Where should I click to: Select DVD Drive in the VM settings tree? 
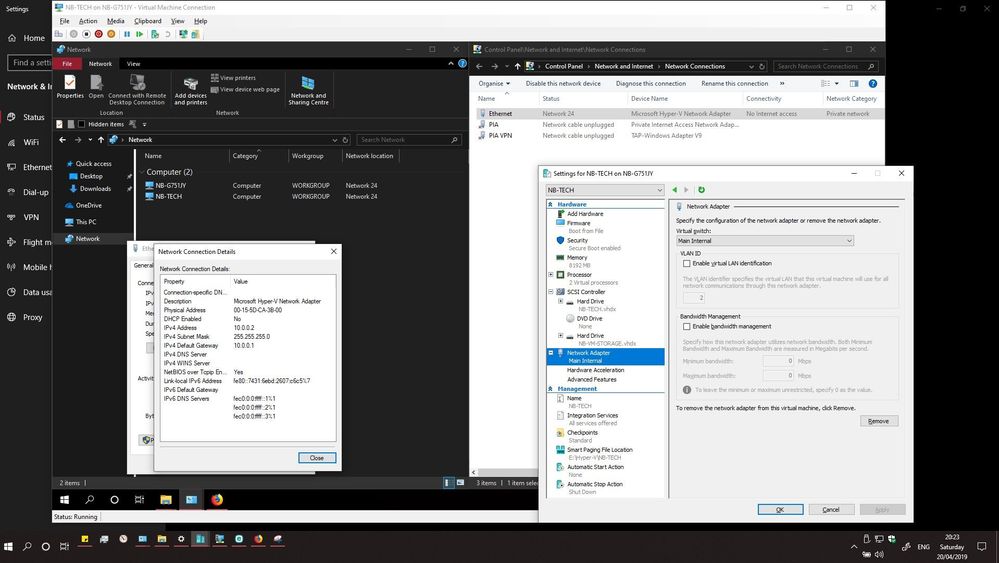pyautogui.click(x=589, y=318)
